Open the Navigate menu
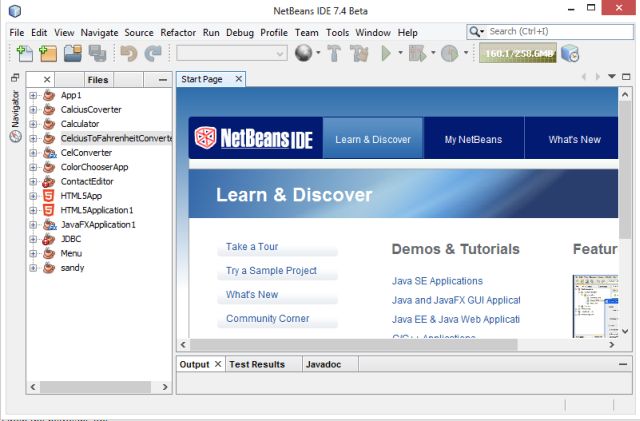Screen dimensions: 640x421 (99, 33)
